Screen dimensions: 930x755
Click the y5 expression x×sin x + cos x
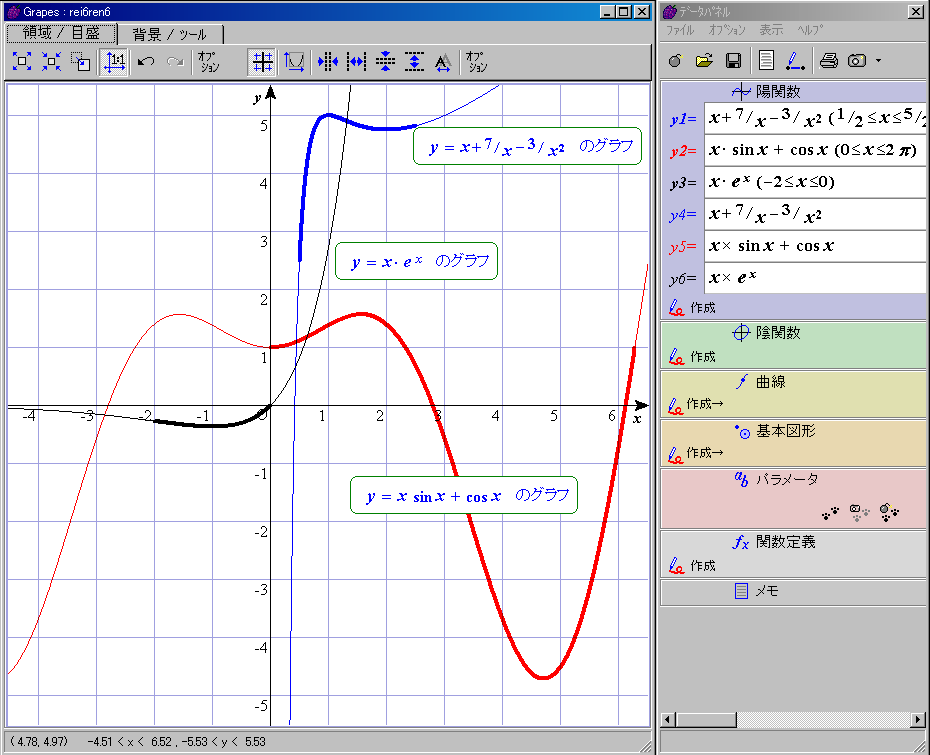point(815,246)
